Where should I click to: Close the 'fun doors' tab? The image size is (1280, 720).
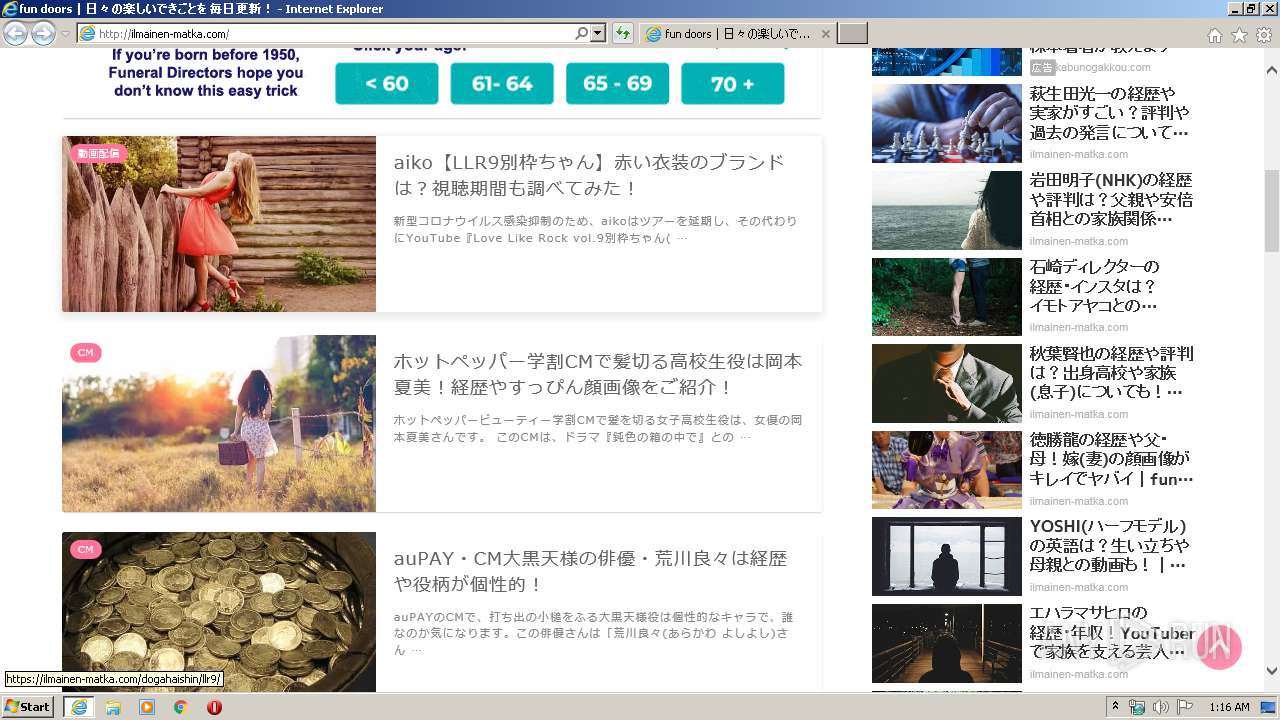click(826, 34)
